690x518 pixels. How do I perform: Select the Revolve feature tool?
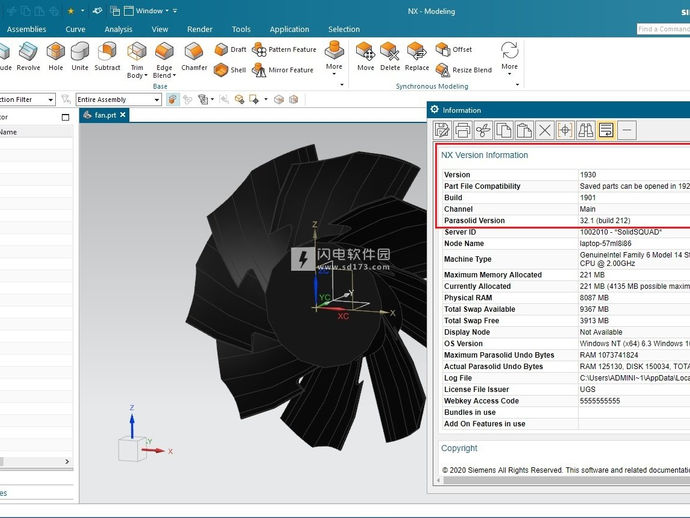pyautogui.click(x=28, y=56)
